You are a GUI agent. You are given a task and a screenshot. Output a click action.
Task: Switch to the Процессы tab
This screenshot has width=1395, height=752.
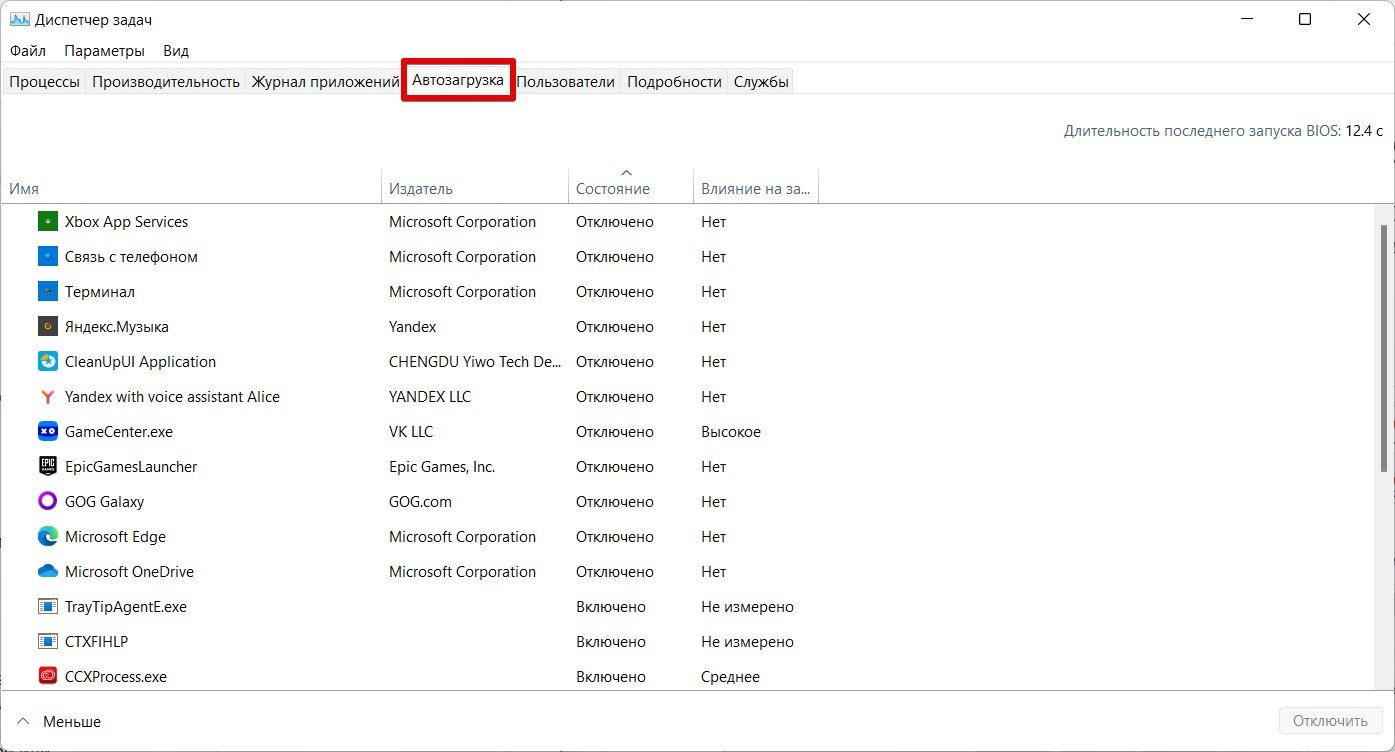tap(44, 82)
